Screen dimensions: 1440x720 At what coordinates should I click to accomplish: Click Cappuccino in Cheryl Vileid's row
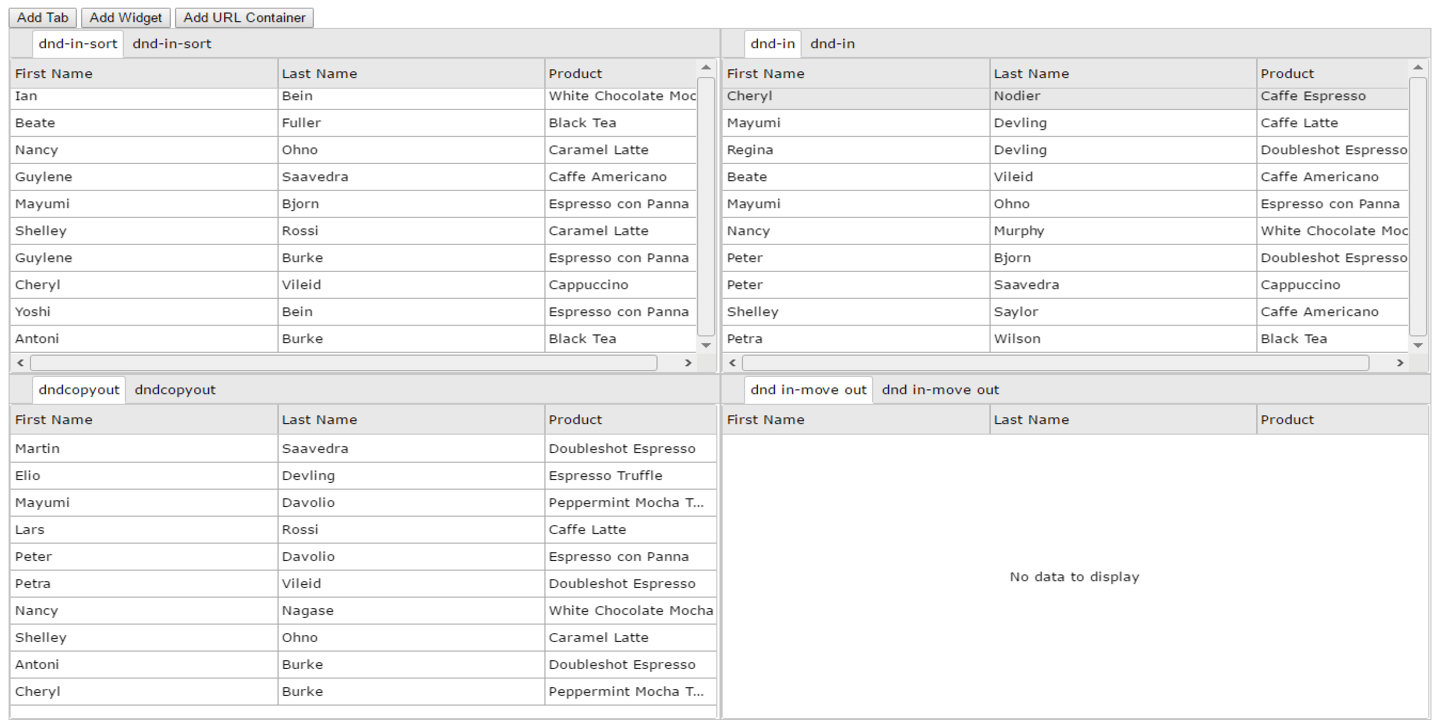point(621,285)
